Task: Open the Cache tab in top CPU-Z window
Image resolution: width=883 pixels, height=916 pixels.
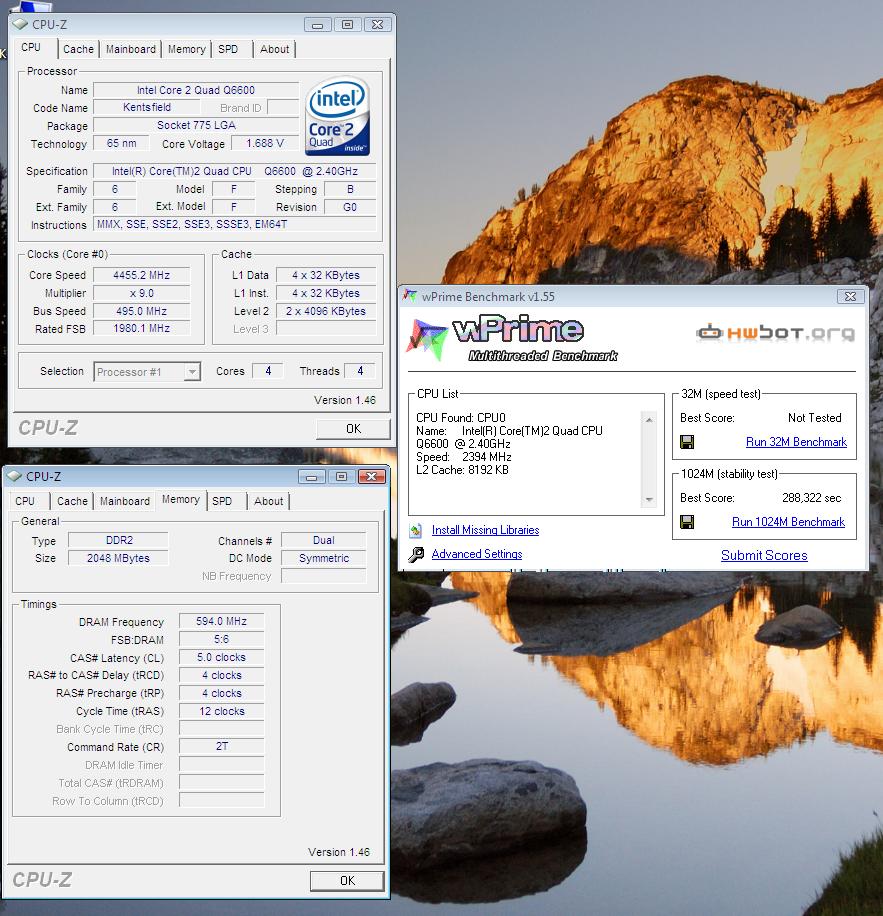Action: tap(78, 49)
